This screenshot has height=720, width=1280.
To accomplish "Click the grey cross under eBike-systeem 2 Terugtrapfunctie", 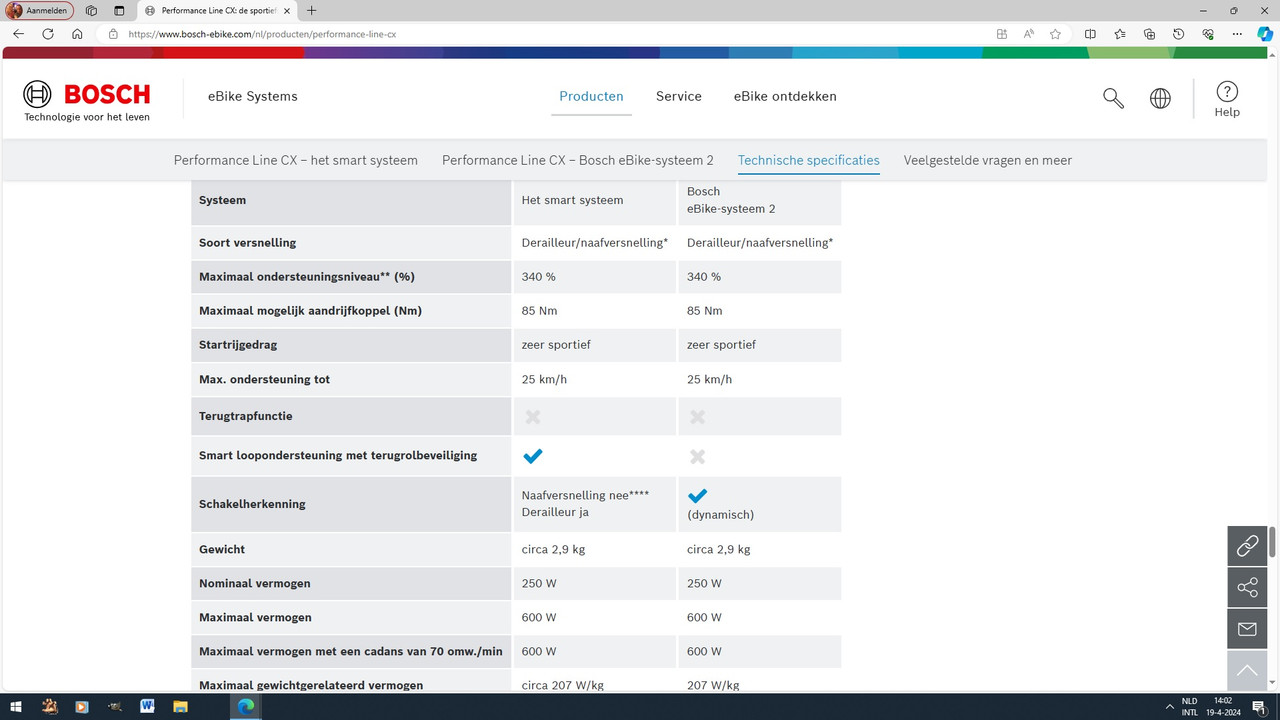I will [698, 416].
